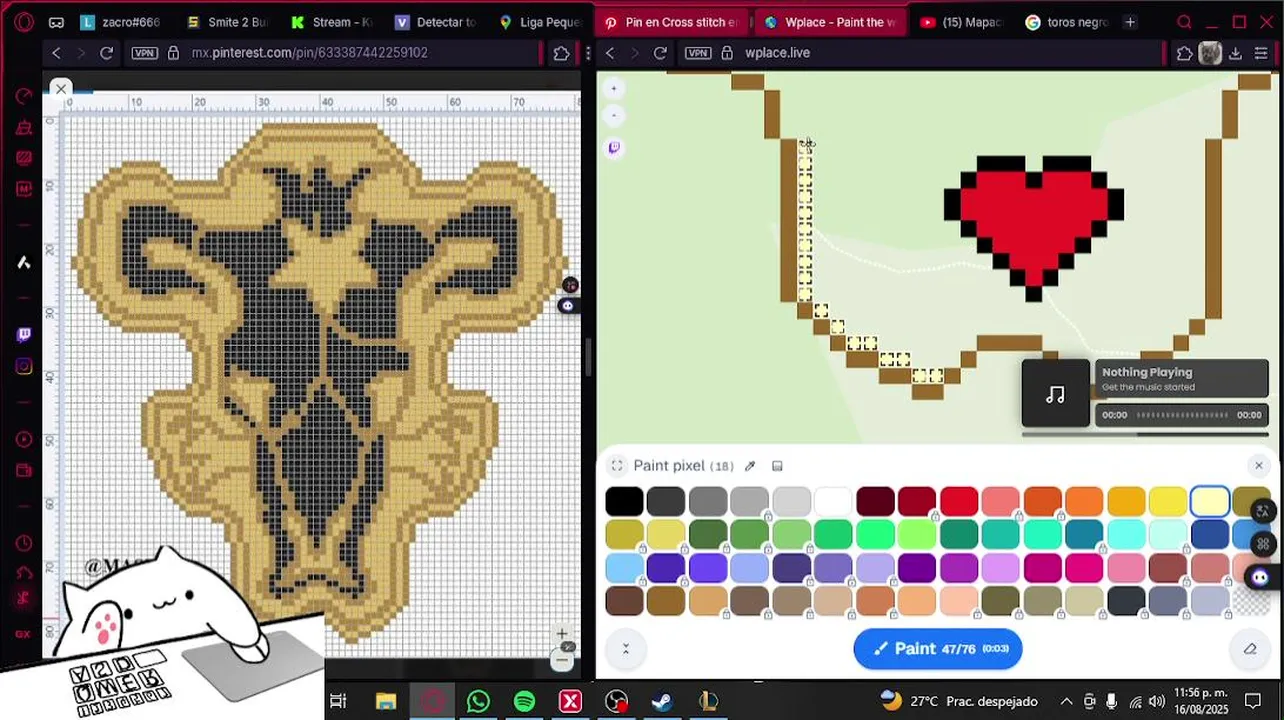Click the Twitch icon on Wplace map

click(614, 147)
